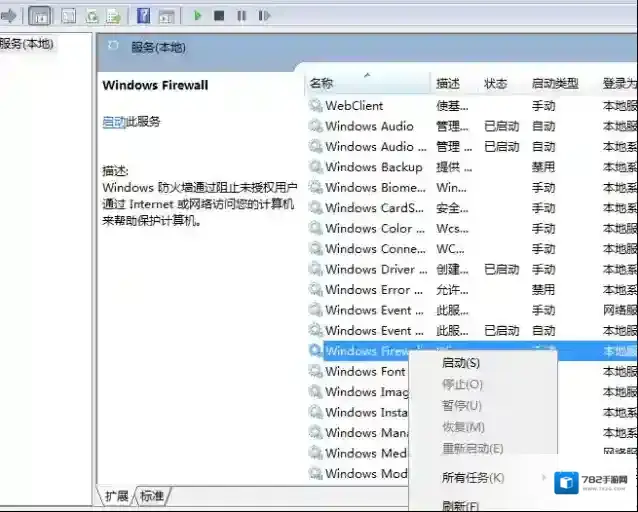Click the forward arrow navigation icon
638x512 pixels.
click(x=10, y=15)
